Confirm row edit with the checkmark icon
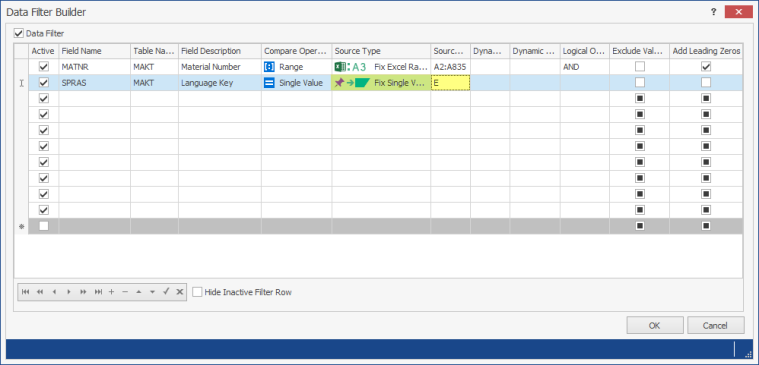 tap(166, 291)
